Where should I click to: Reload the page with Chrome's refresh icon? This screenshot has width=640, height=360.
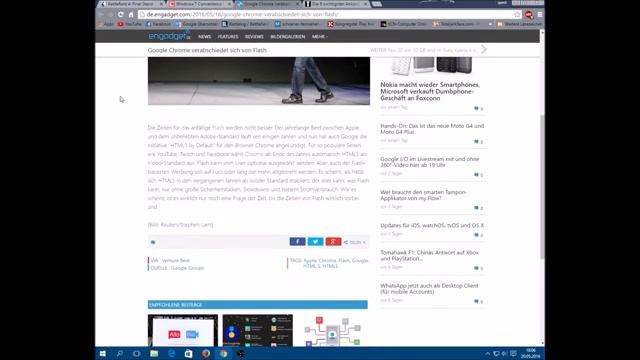(x=121, y=14)
